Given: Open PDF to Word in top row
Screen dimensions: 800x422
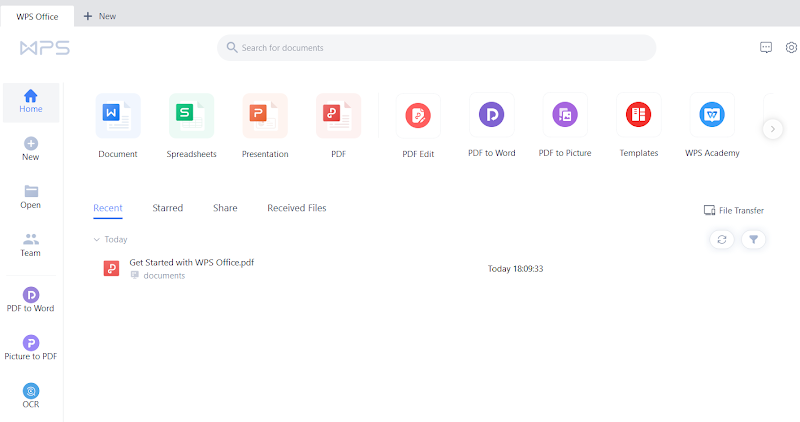Looking at the screenshot, I should [491, 125].
